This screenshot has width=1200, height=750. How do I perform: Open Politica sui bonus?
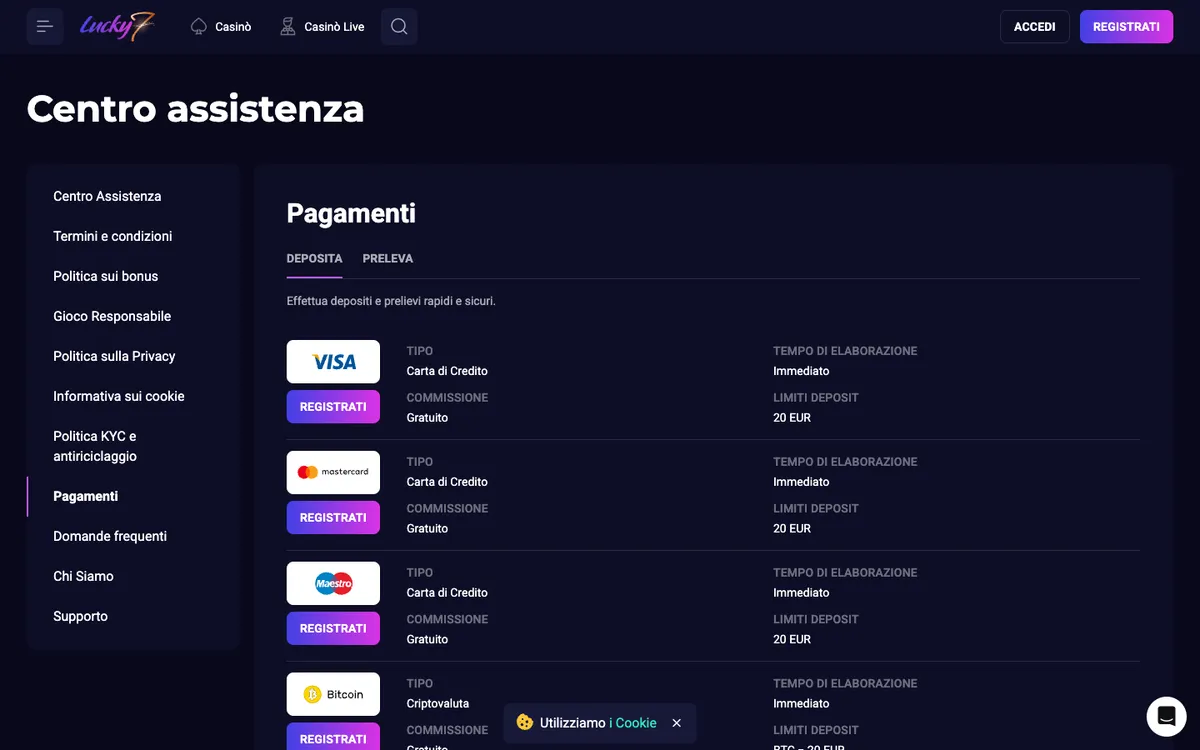pos(106,276)
